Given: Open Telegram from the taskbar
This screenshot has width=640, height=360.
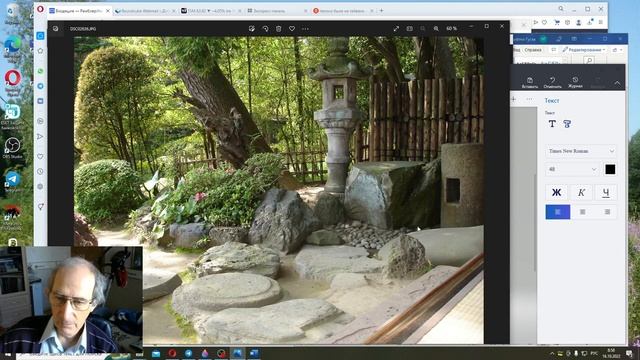Looking at the screenshot, I should click(189, 353).
